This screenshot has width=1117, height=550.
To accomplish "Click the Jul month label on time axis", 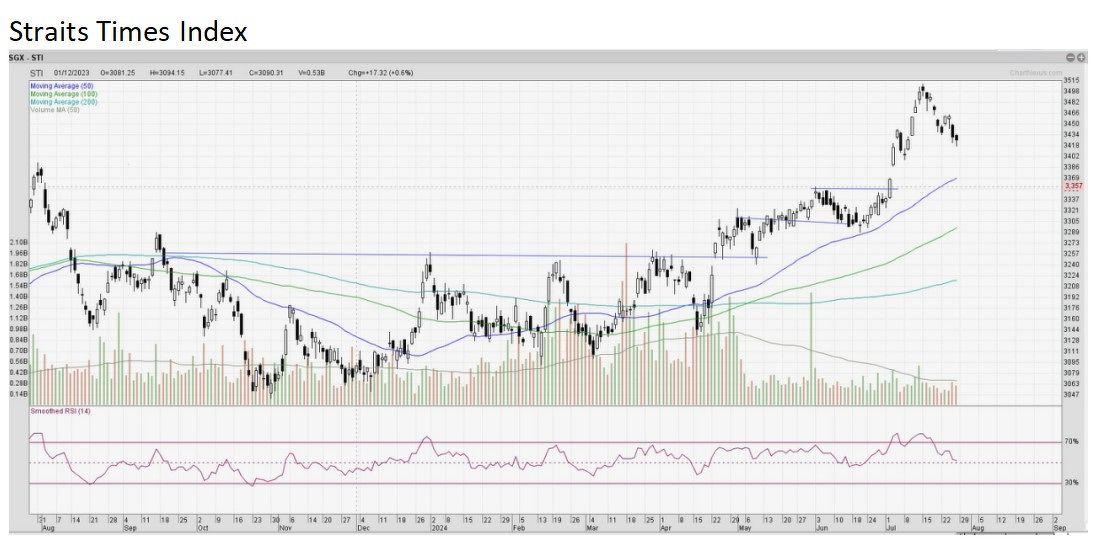I will point(889,527).
